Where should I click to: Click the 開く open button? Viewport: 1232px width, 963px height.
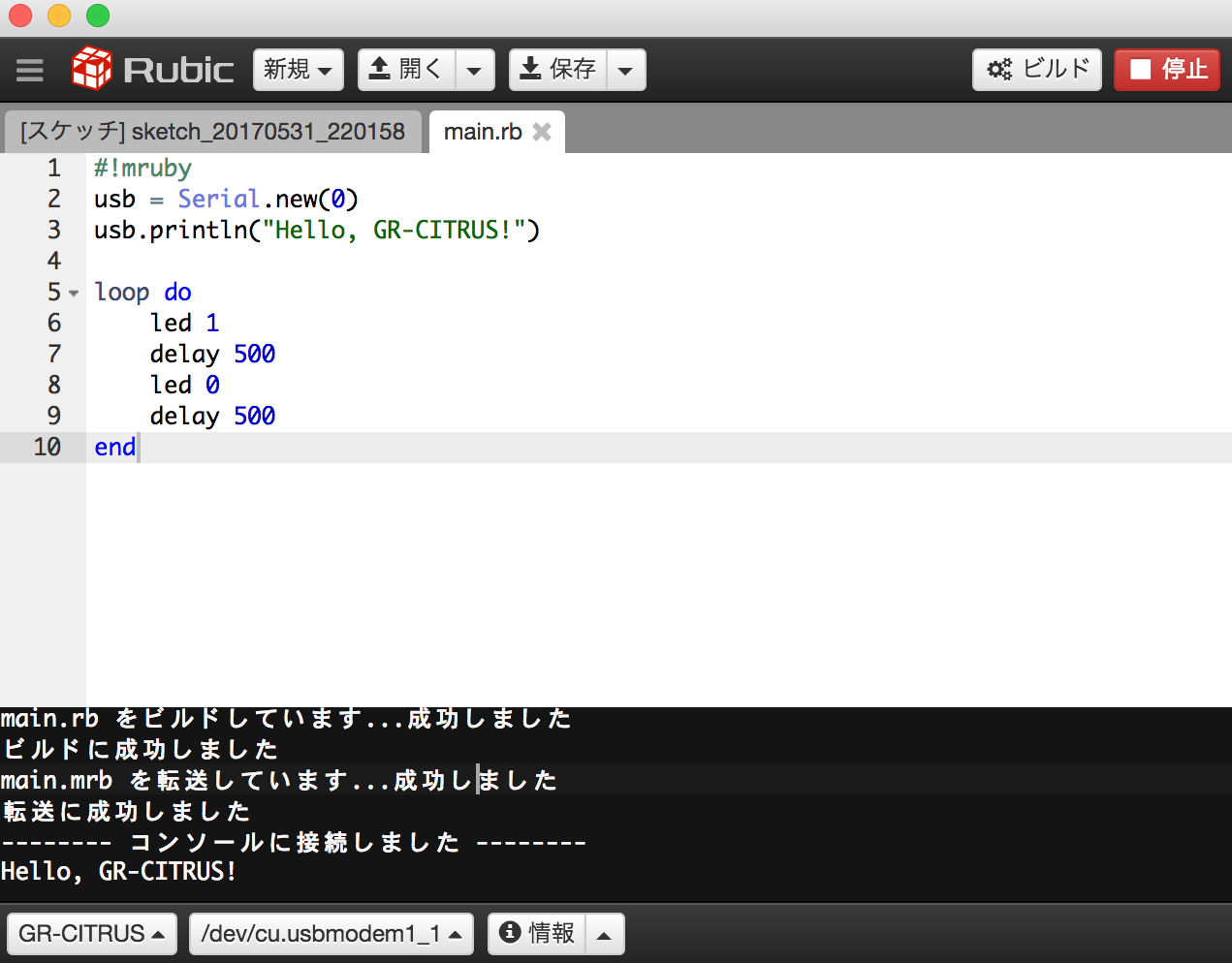407,70
